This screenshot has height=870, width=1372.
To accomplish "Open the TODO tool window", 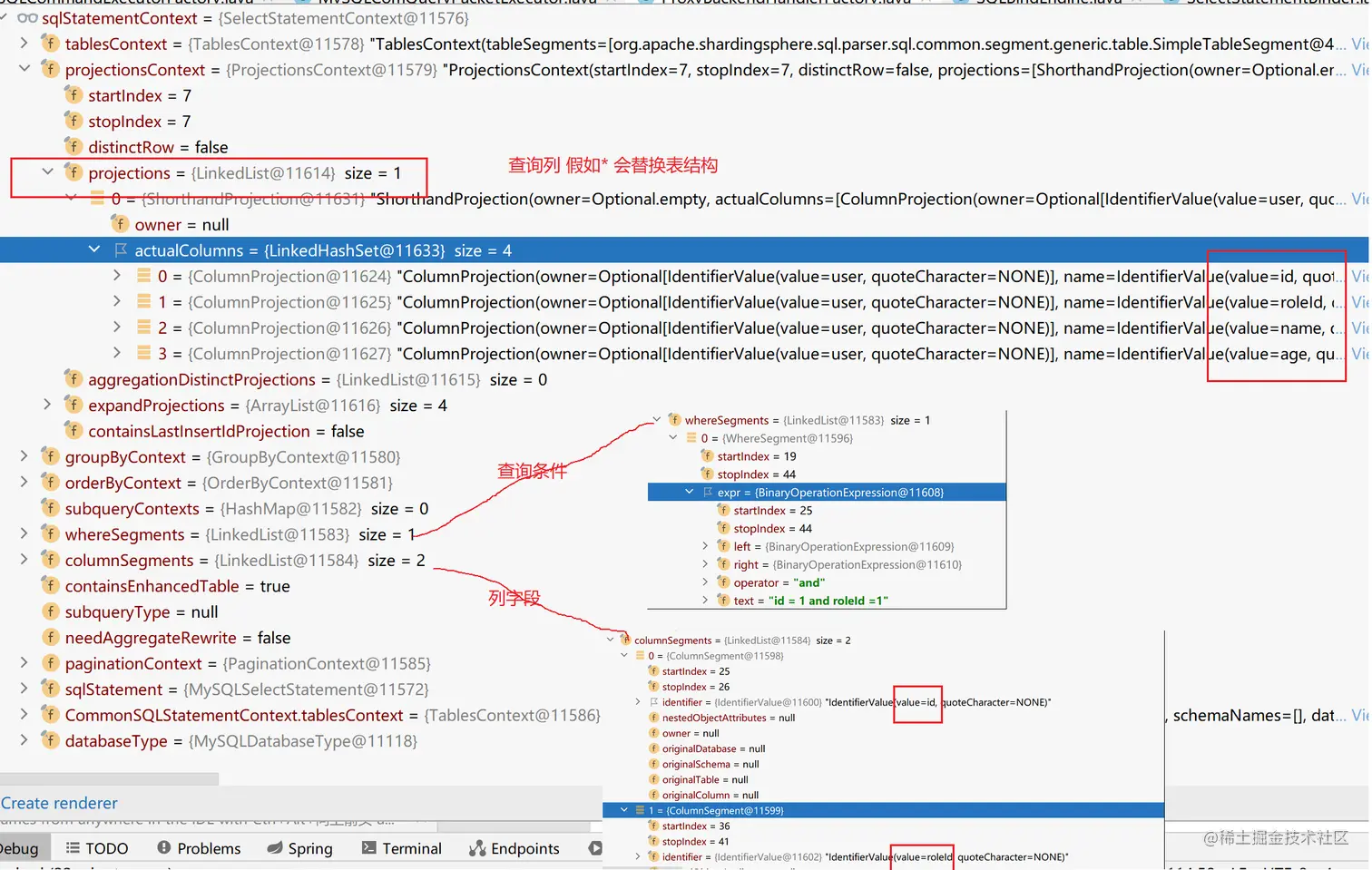I will pos(95,848).
